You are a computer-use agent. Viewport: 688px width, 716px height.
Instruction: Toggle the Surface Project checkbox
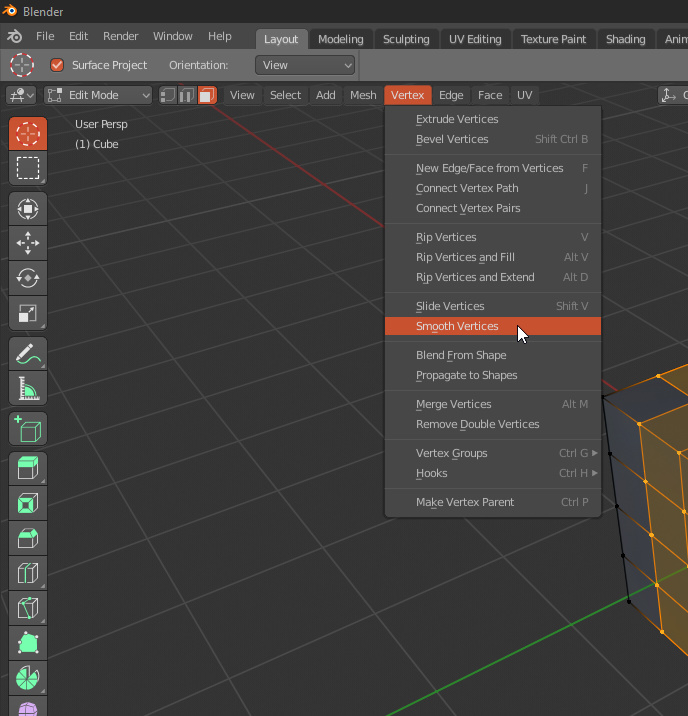coord(57,65)
